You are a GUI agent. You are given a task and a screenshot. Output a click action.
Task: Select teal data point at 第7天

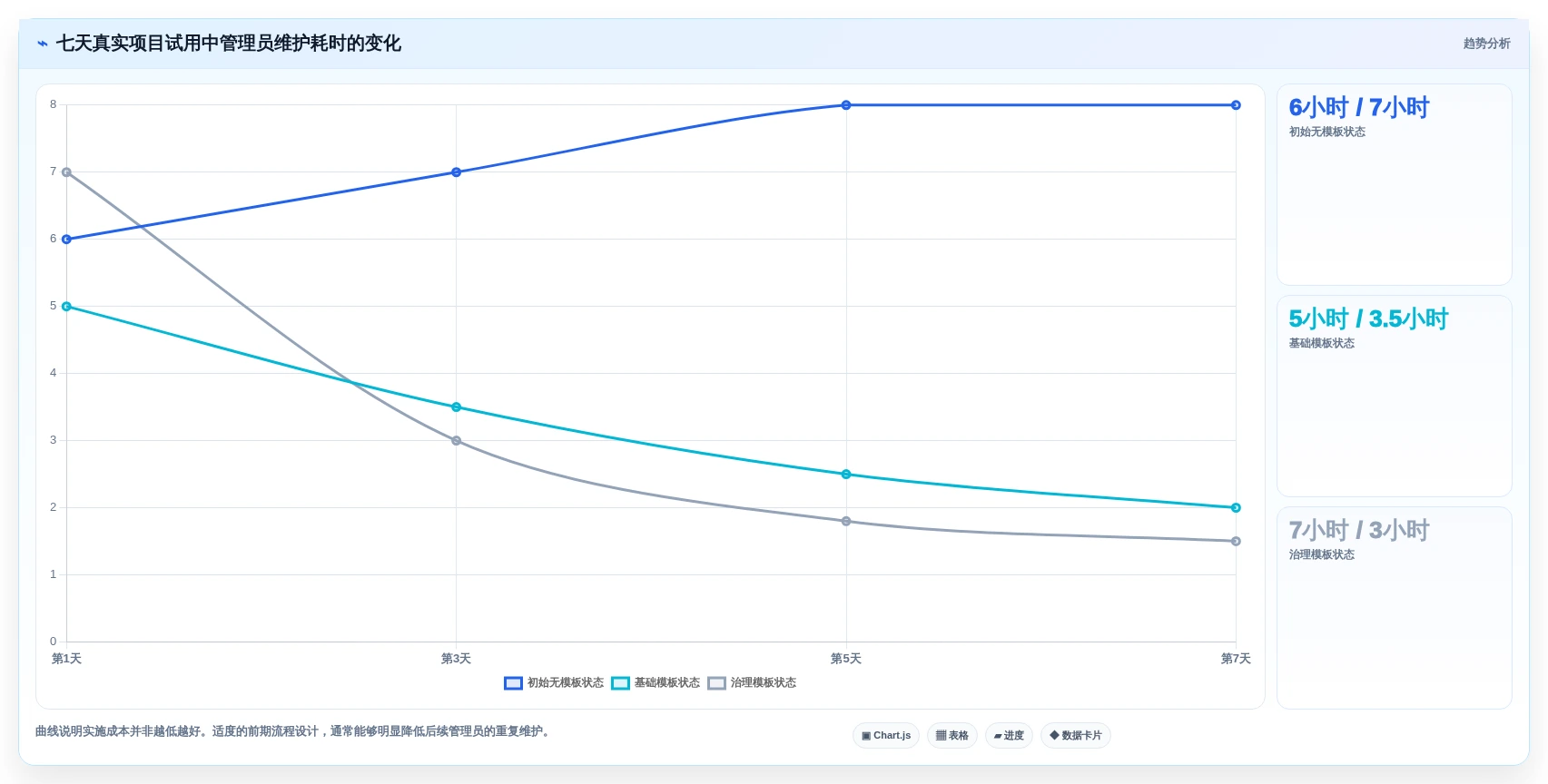(1236, 508)
